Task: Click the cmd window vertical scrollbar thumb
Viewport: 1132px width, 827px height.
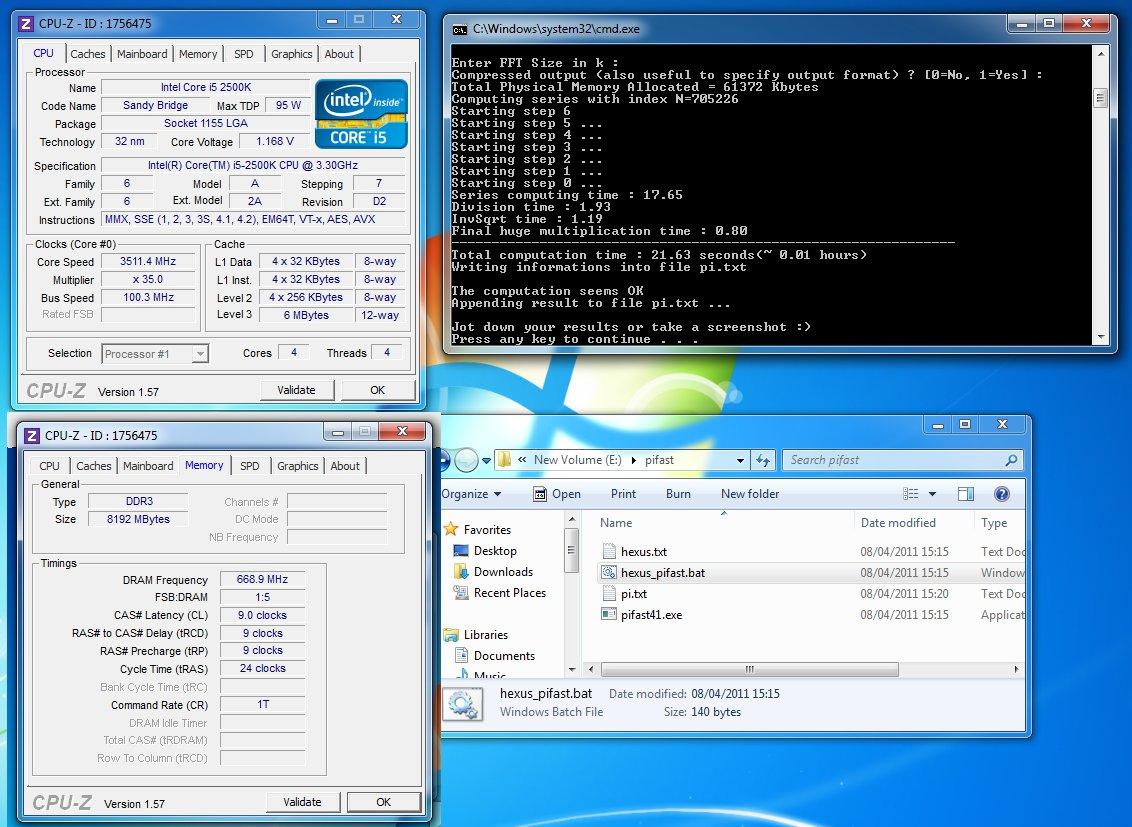Action: 1100,98
